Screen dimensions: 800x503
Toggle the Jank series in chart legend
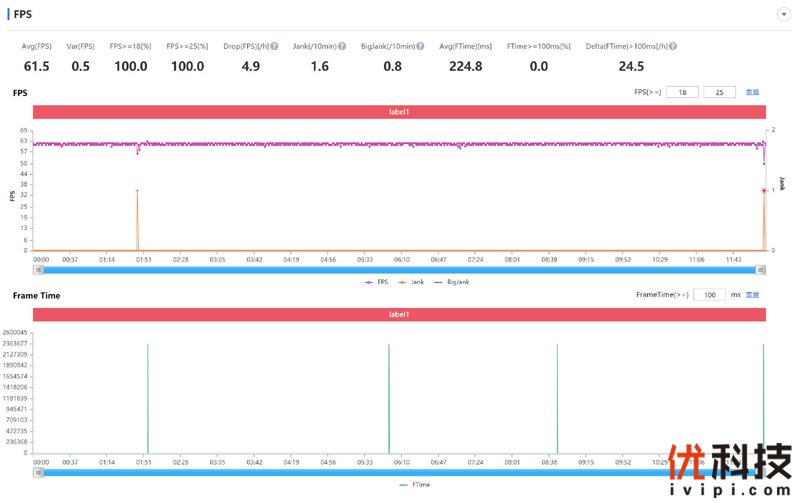[x=412, y=283]
